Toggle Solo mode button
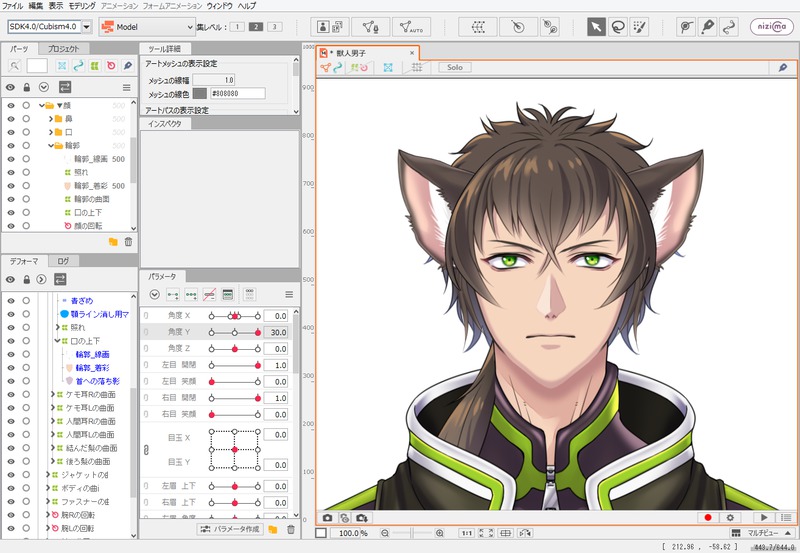Screen dimensions: 800x553 coord(455,67)
